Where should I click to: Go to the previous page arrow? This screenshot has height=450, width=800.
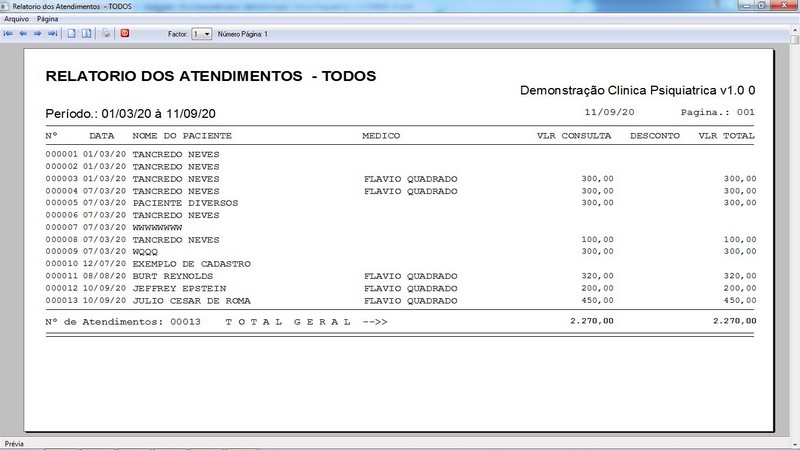coord(23,34)
